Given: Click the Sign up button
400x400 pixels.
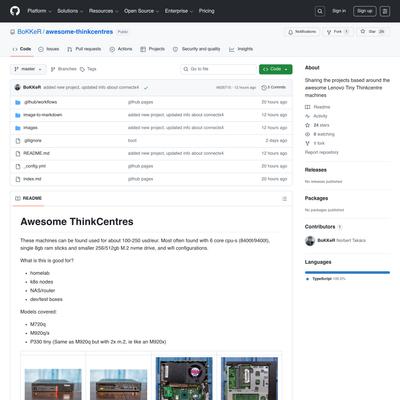Looking at the screenshot, I should pyautogui.click(x=365, y=11).
